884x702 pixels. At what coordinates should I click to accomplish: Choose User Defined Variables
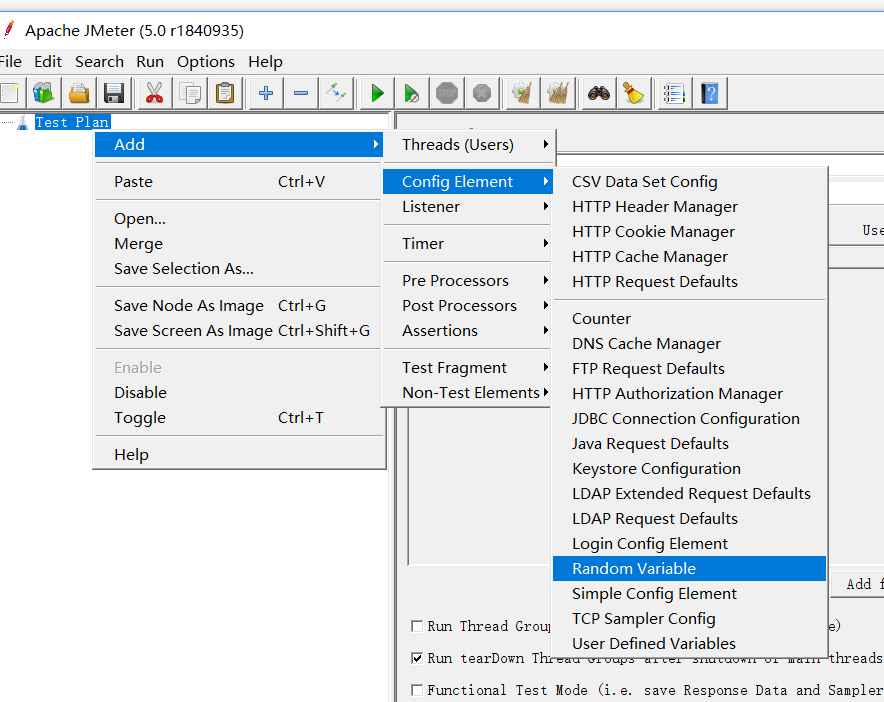(689, 643)
